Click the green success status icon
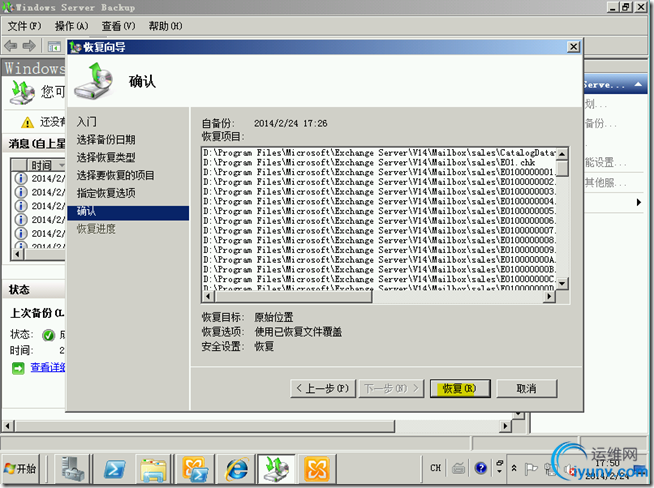This screenshot has width=654, height=488. tap(48, 335)
